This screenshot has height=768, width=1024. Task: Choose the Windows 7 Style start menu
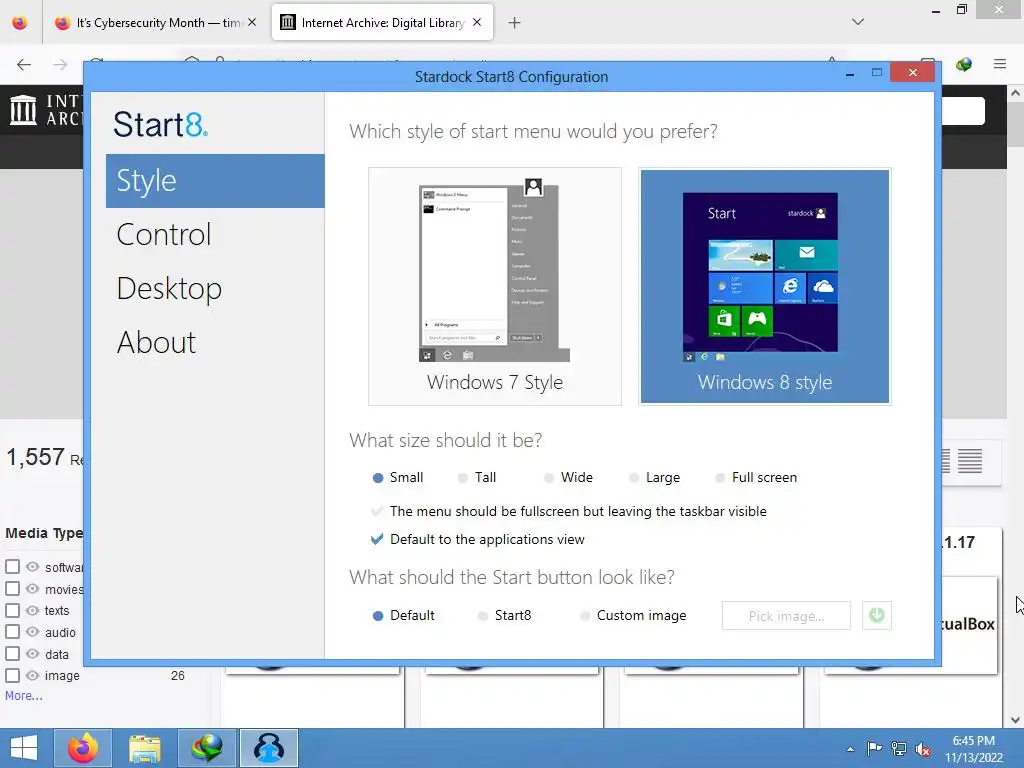[494, 286]
